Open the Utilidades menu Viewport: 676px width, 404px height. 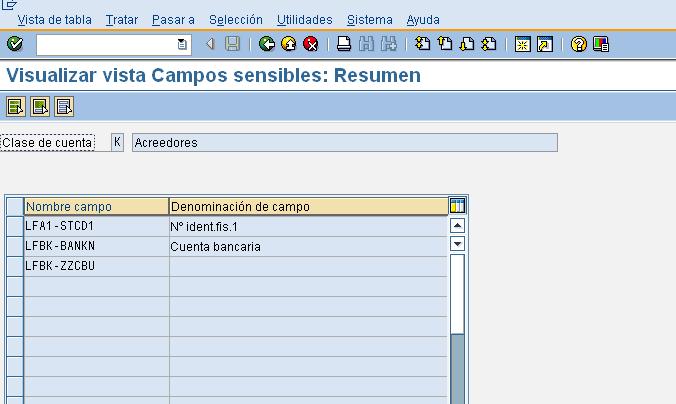pos(304,19)
